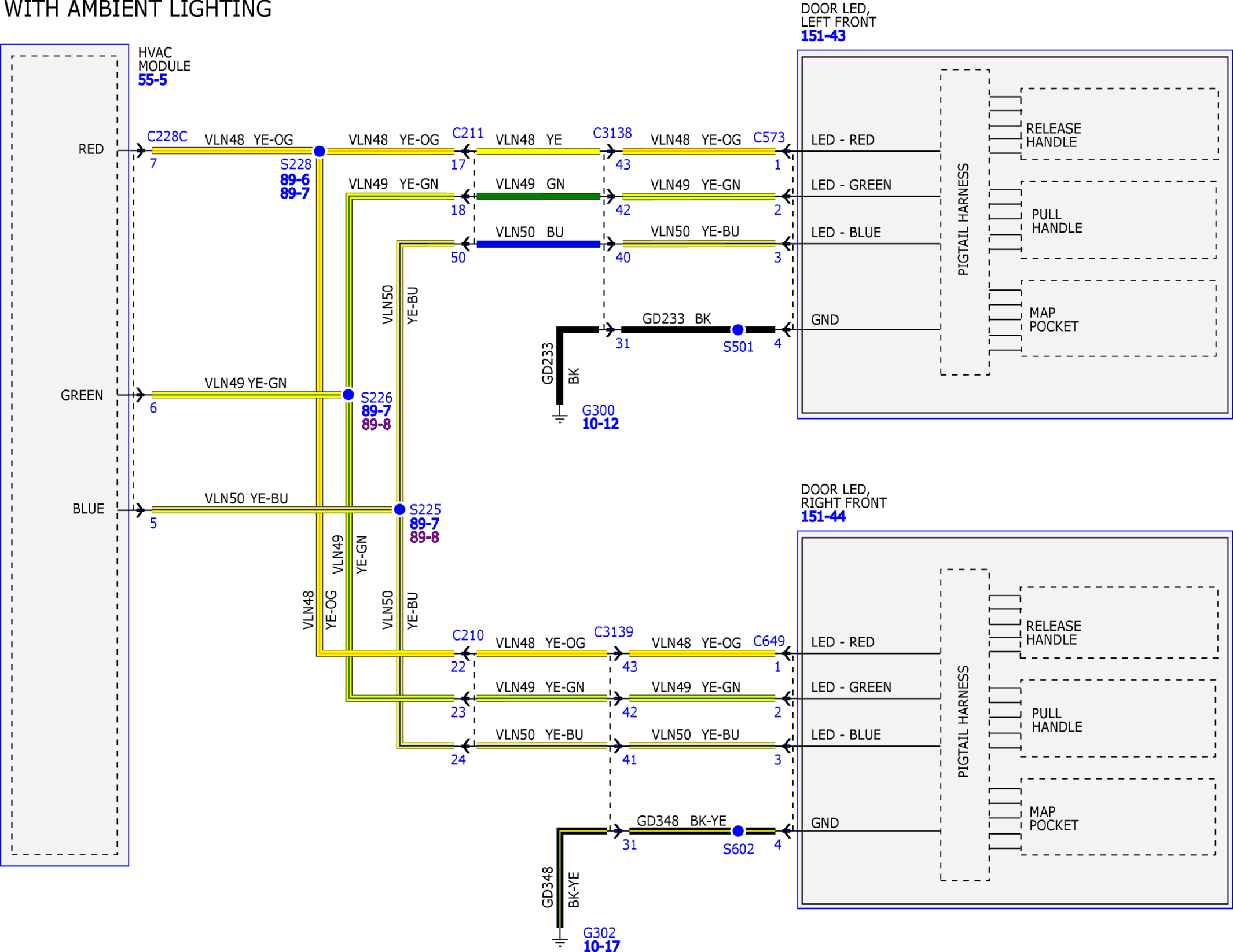Viewport: 1233px width, 952px height.
Task: Click the horizontal 'GD233 BK' wire label
Action: pyautogui.click(x=676, y=318)
